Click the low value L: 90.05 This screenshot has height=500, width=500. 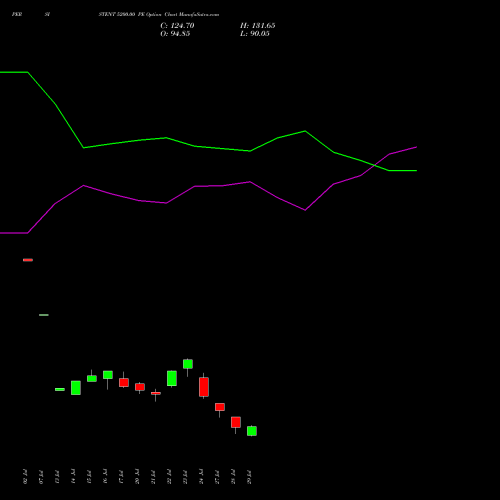(x=255, y=34)
